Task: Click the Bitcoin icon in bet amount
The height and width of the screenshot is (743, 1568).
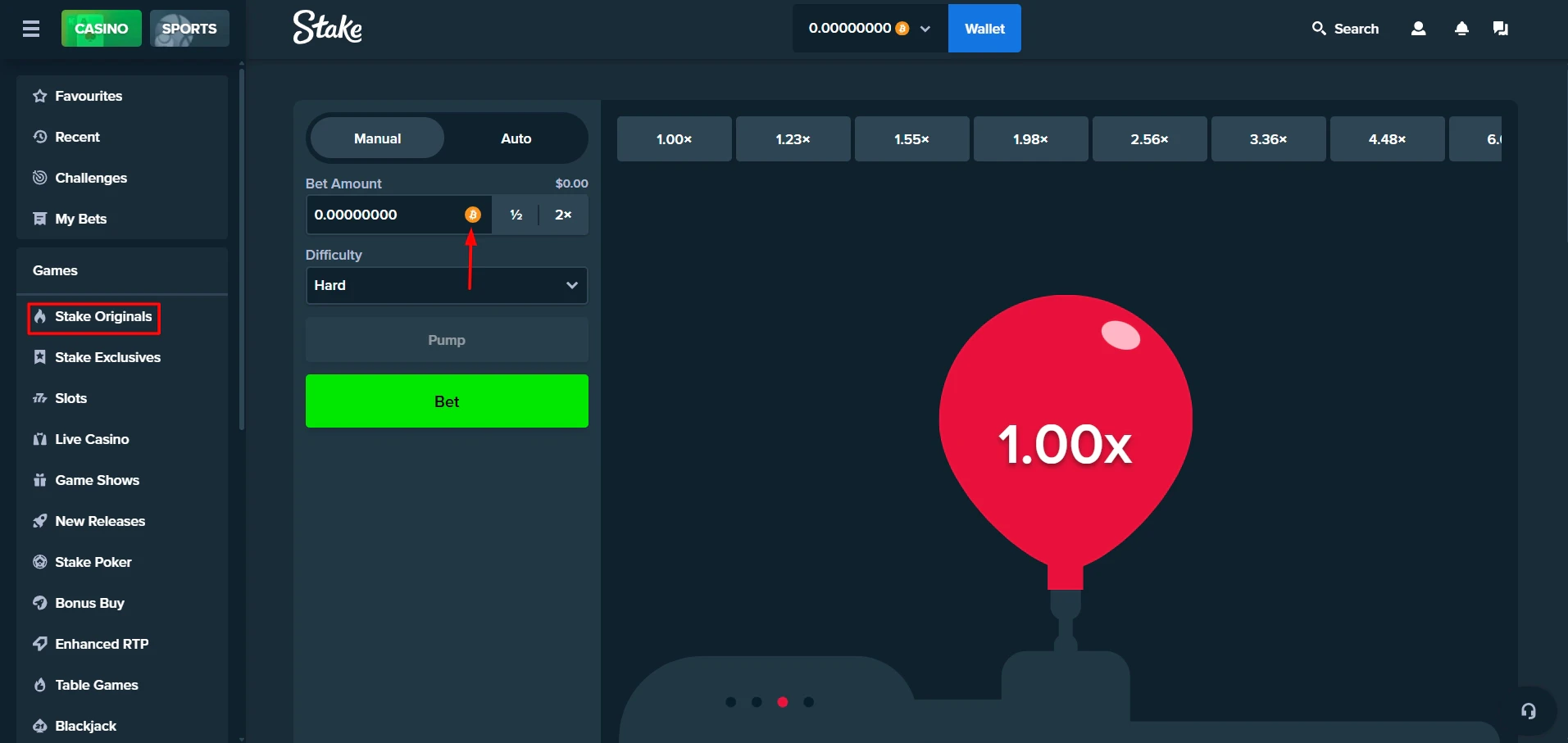Action: coord(473,215)
